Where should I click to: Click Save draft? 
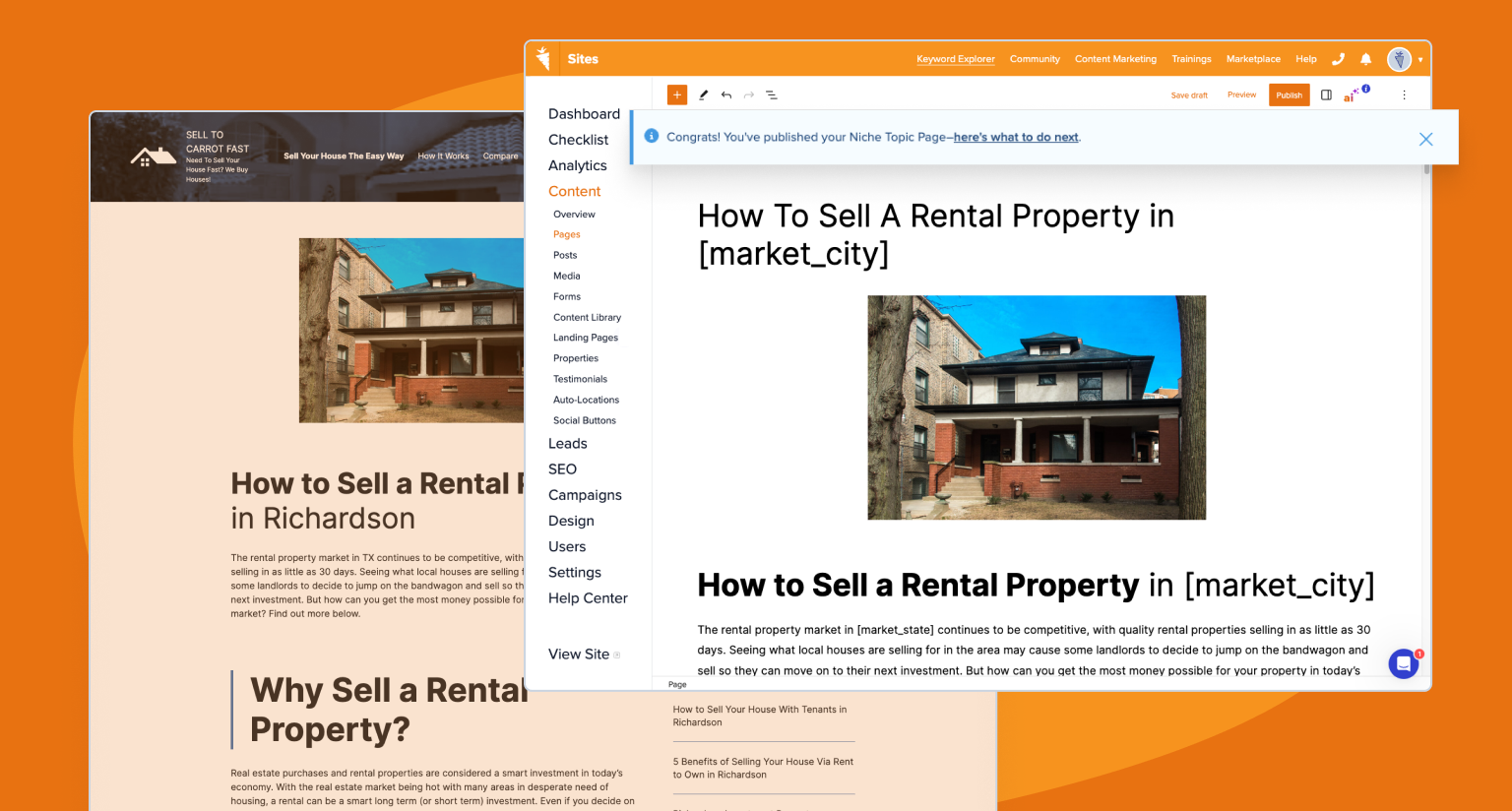coord(1189,95)
